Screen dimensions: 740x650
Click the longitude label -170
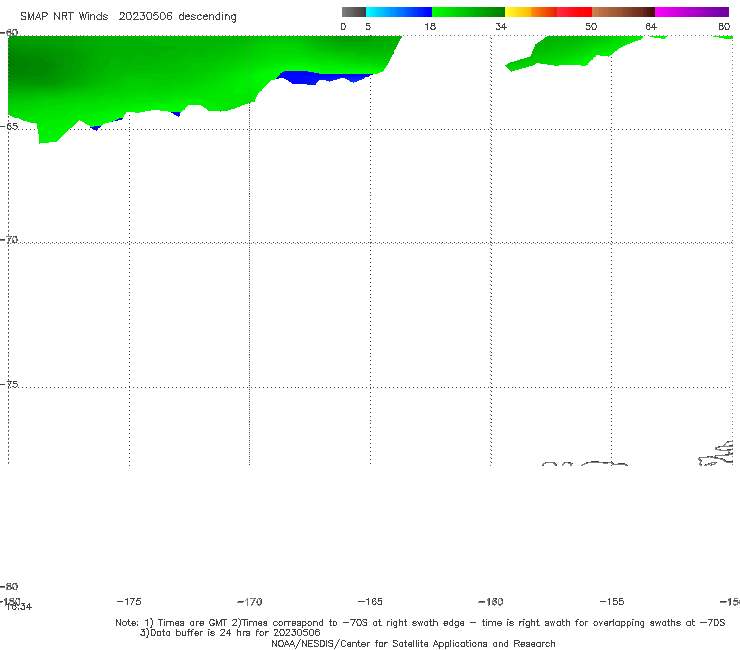[x=250, y=602]
